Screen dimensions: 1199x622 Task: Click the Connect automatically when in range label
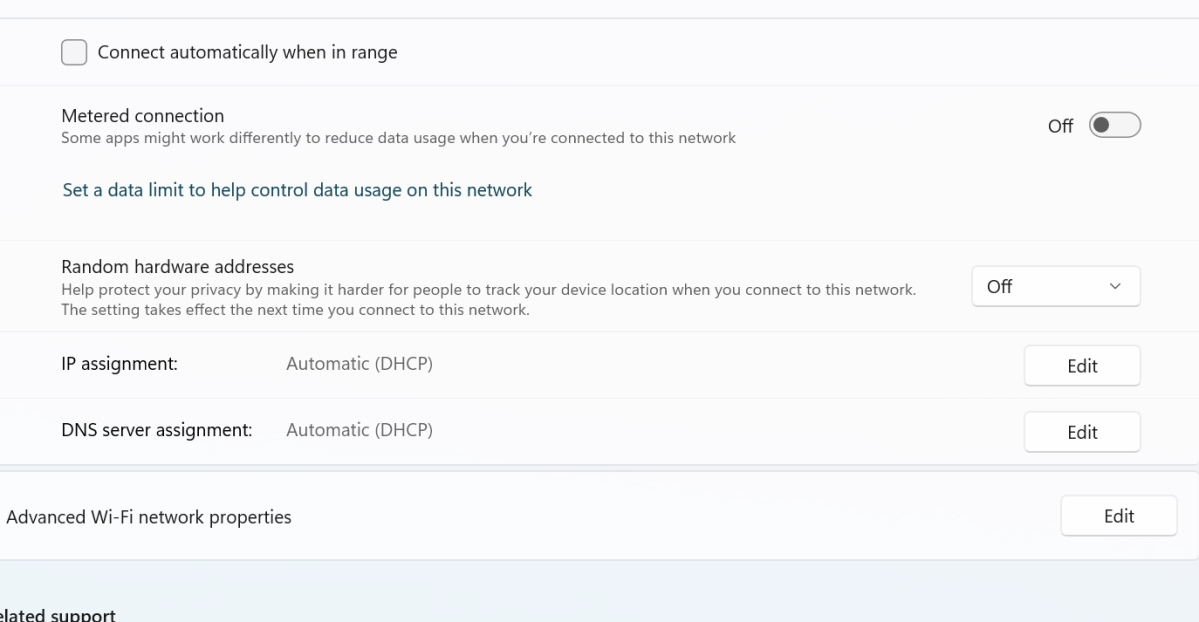[x=247, y=53]
